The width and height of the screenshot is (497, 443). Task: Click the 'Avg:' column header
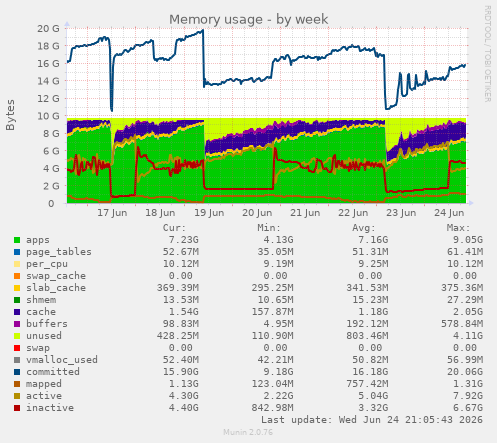[364, 228]
